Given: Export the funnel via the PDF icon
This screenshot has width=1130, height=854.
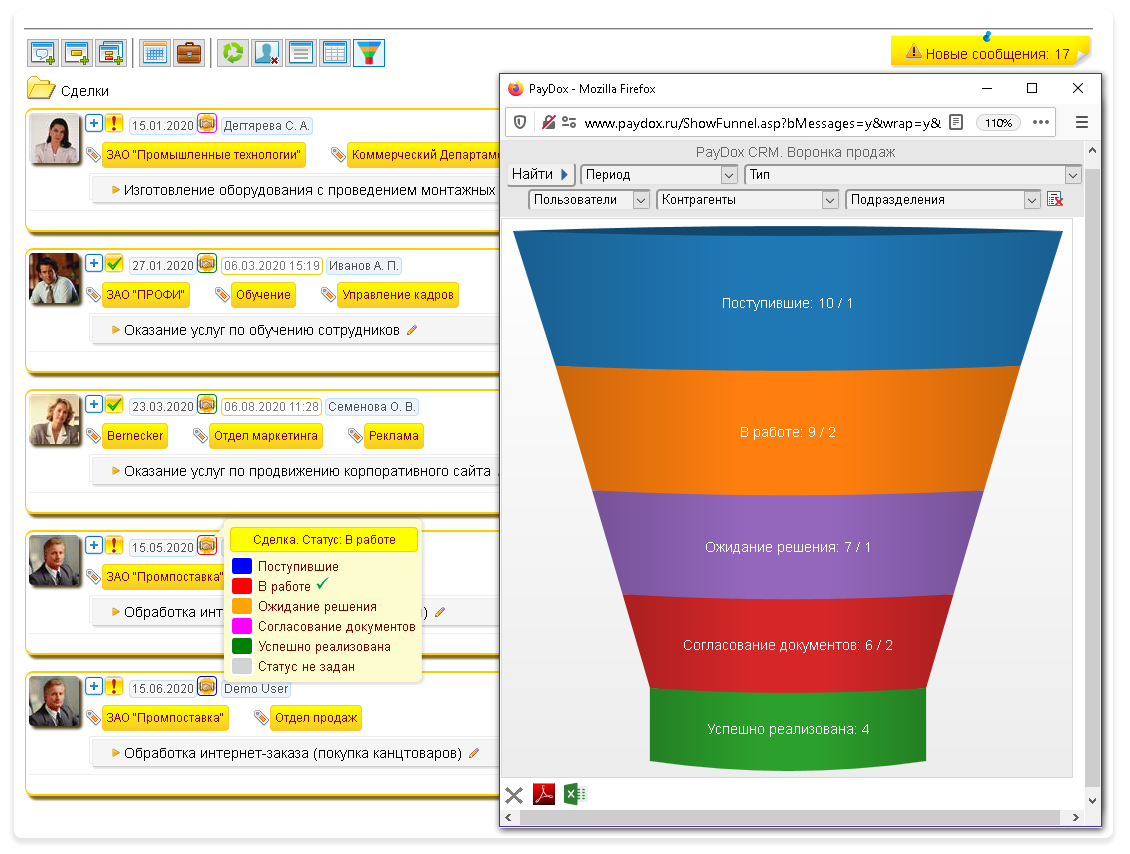Looking at the screenshot, I should [x=544, y=795].
